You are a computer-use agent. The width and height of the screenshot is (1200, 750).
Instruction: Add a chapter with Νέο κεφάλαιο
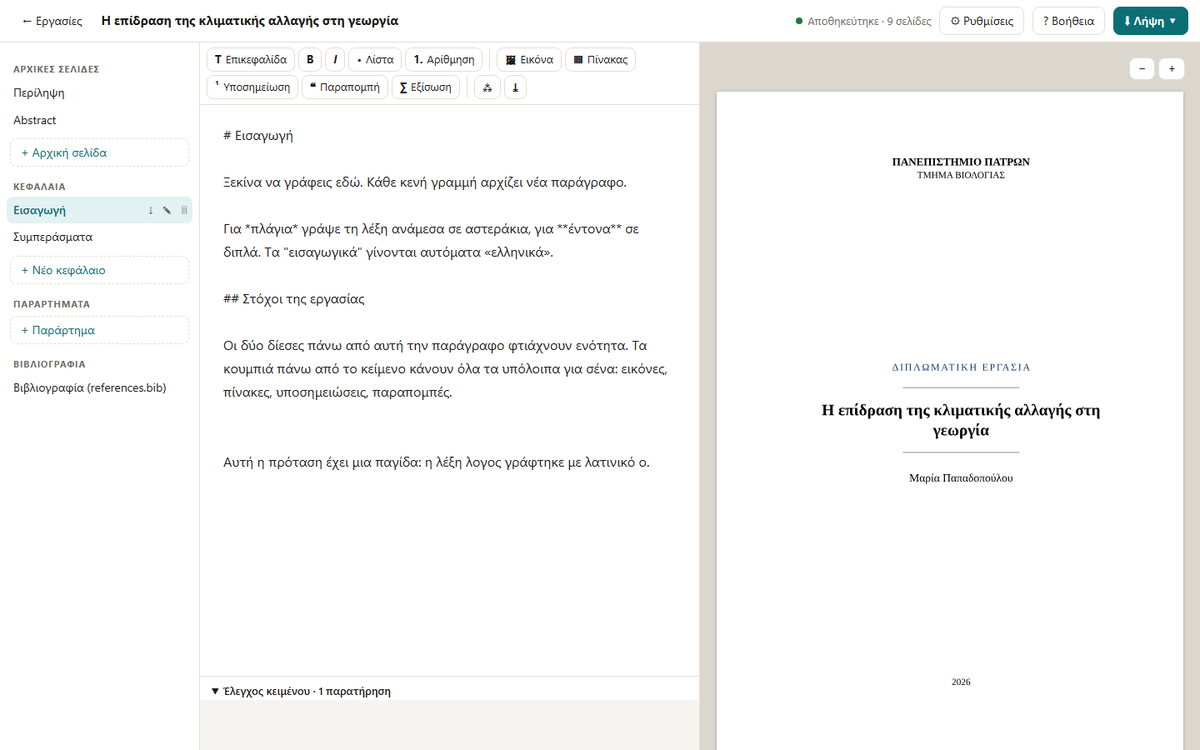tap(99, 270)
